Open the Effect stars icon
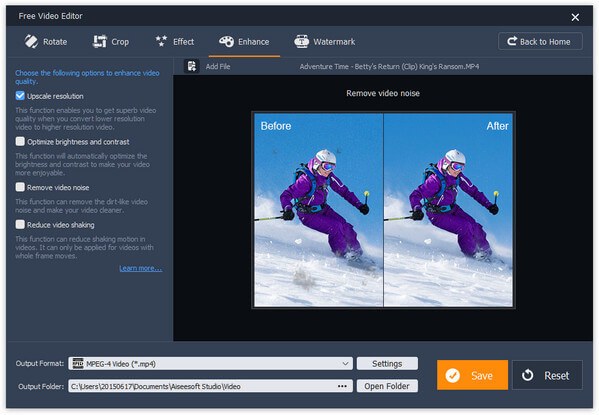Screen dimensions: 599x415 [162, 41]
